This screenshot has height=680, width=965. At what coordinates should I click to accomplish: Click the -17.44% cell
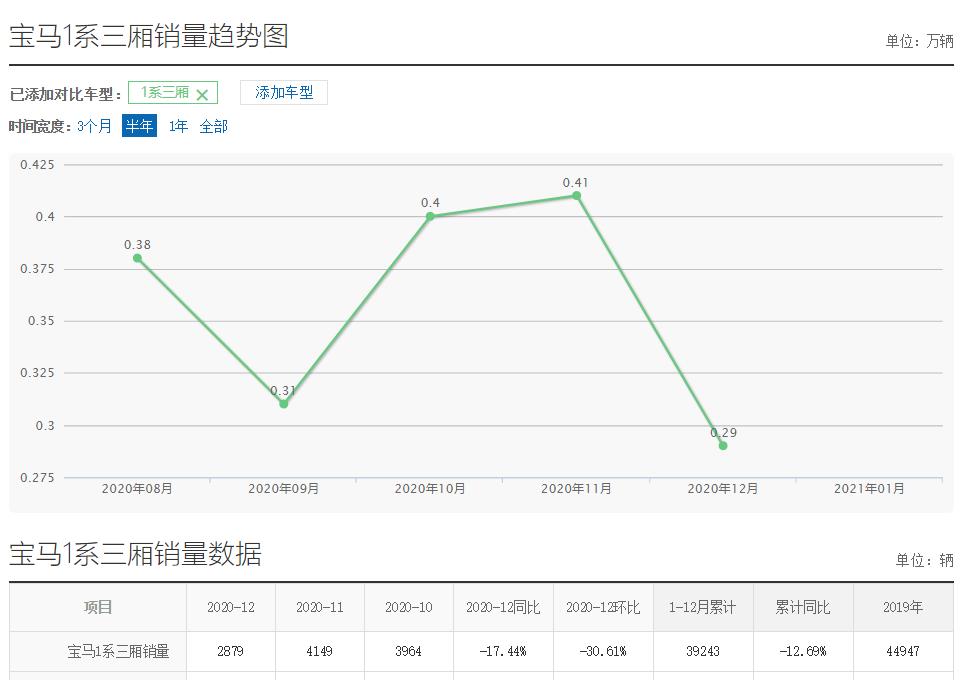pos(503,651)
